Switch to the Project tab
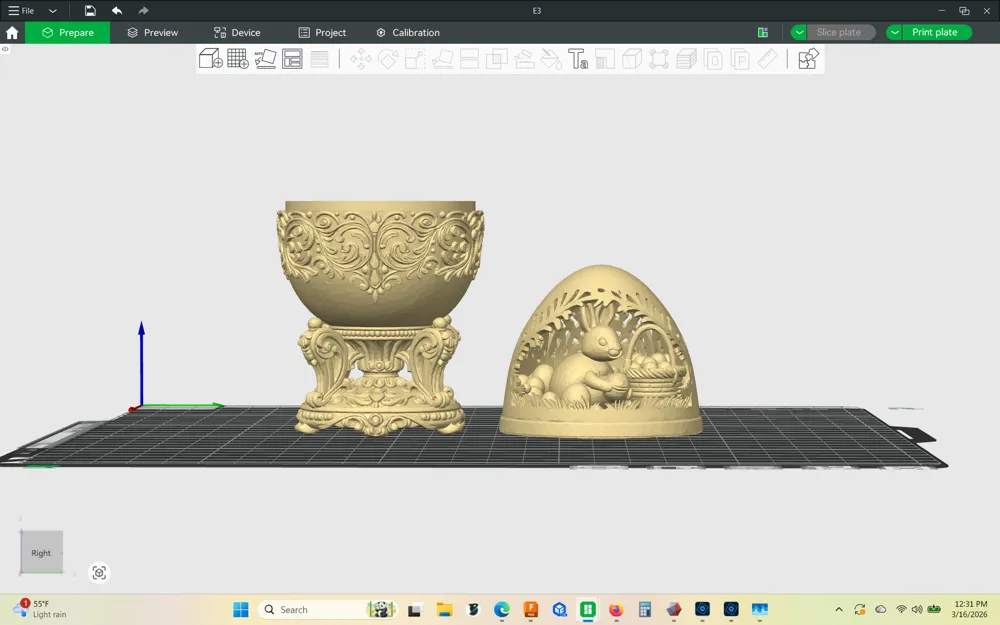This screenshot has width=1000, height=625. [323, 33]
